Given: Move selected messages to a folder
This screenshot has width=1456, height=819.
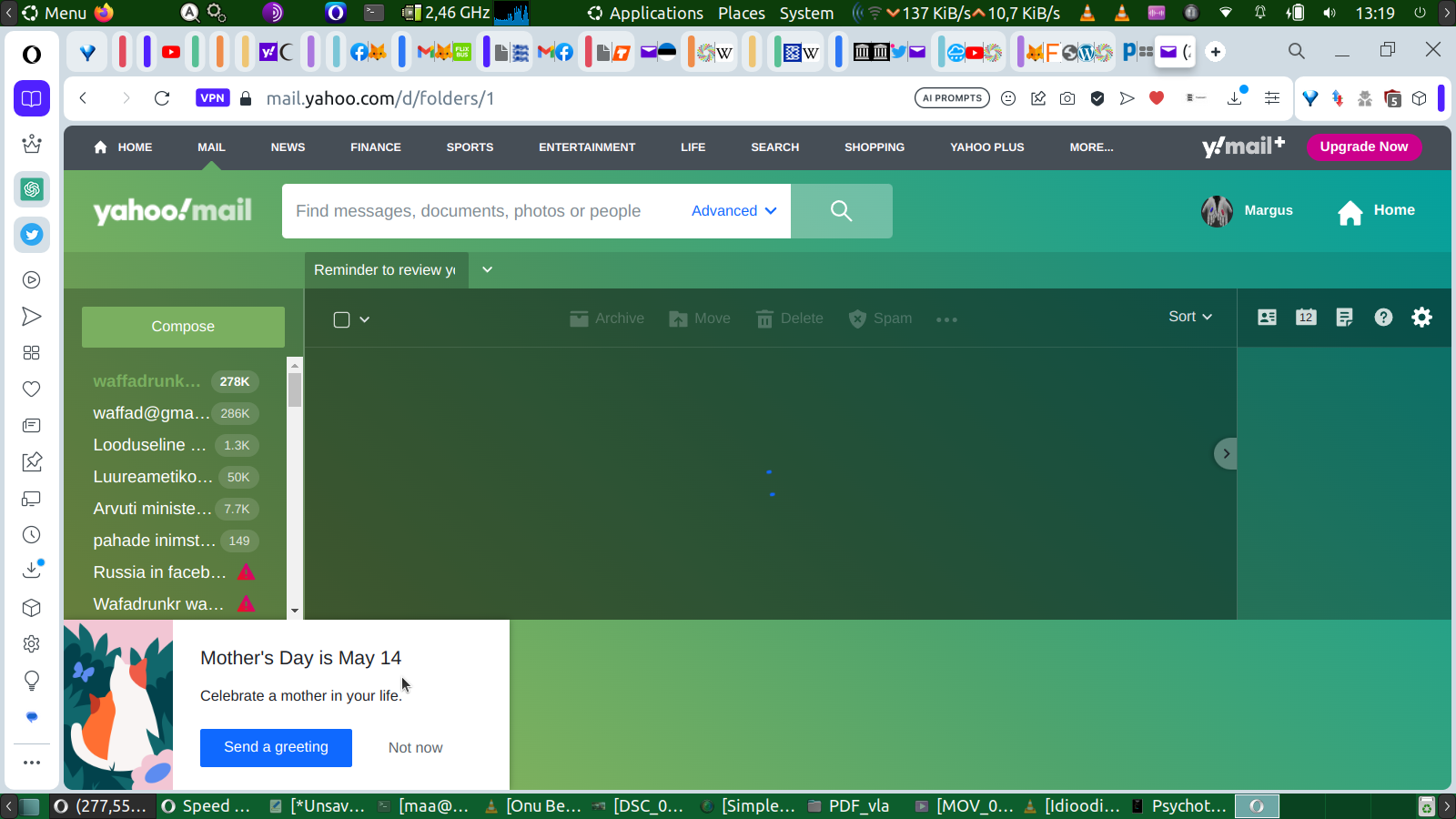Looking at the screenshot, I should coord(700,318).
